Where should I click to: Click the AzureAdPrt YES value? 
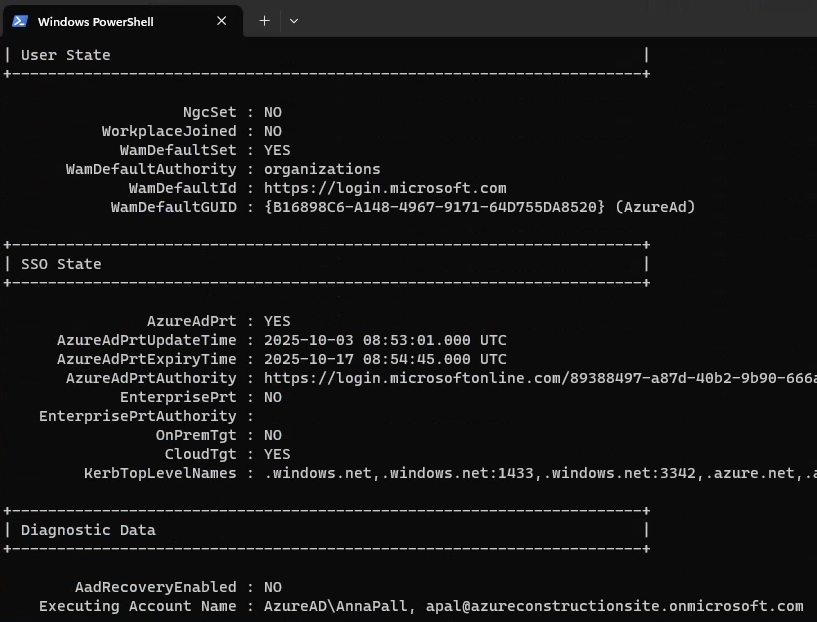pos(277,321)
